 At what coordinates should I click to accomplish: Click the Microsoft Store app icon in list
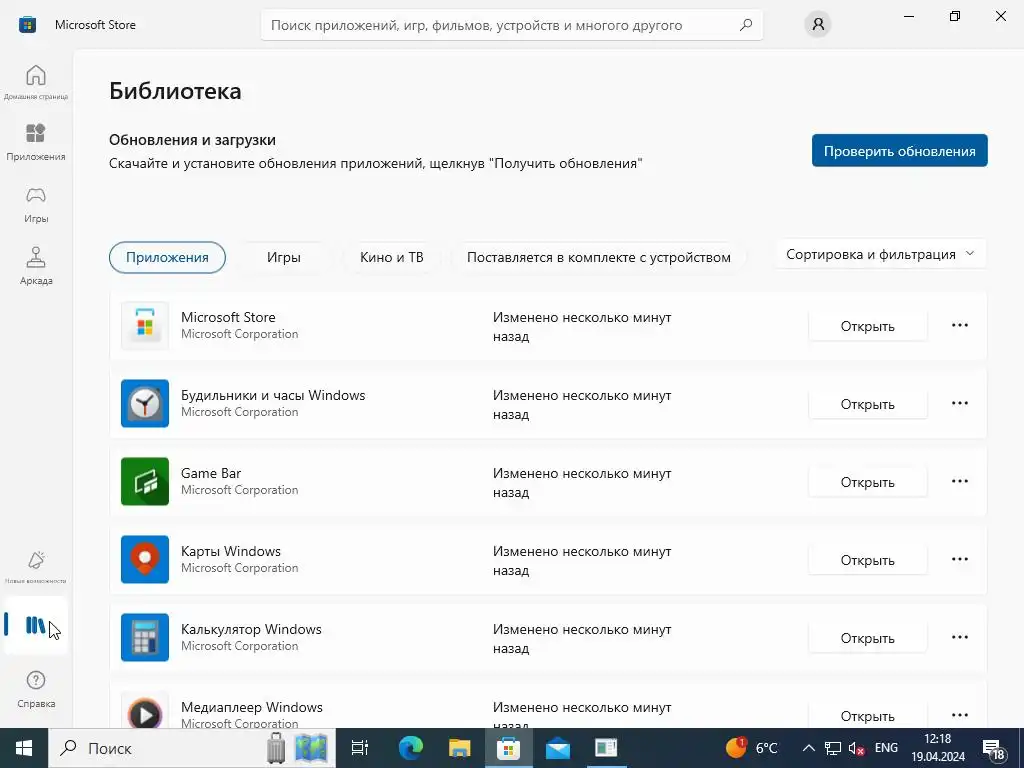coord(145,325)
